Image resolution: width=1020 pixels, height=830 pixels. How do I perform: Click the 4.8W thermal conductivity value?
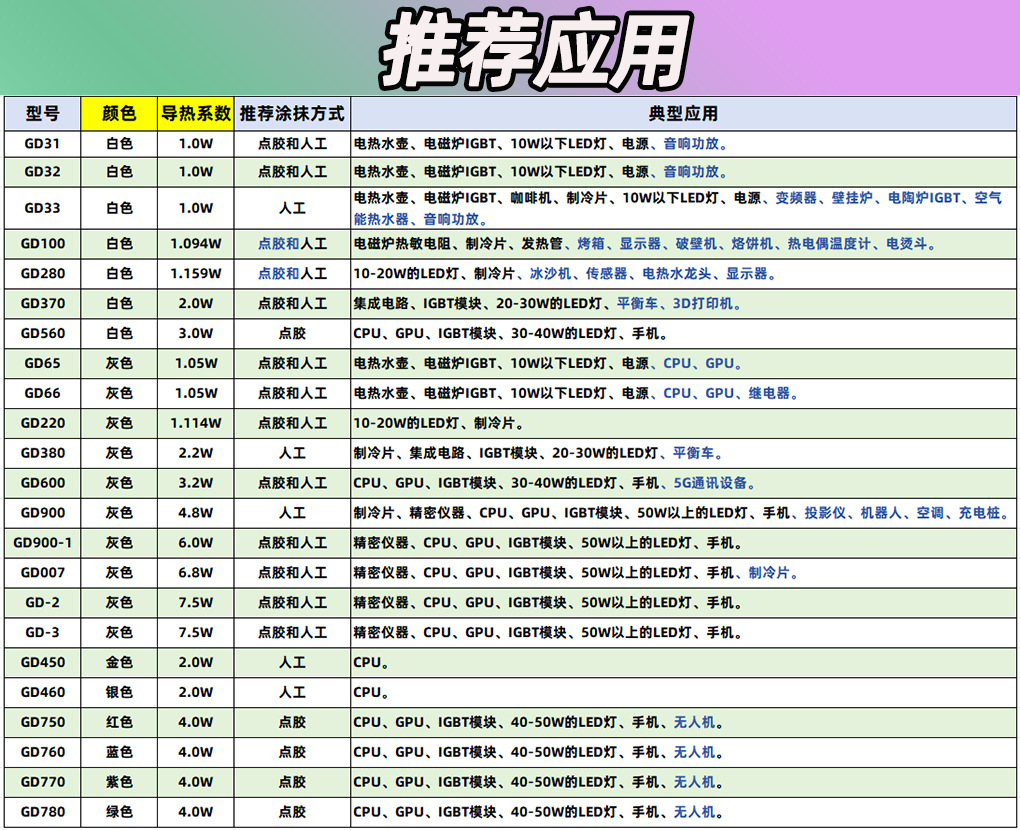(x=196, y=513)
